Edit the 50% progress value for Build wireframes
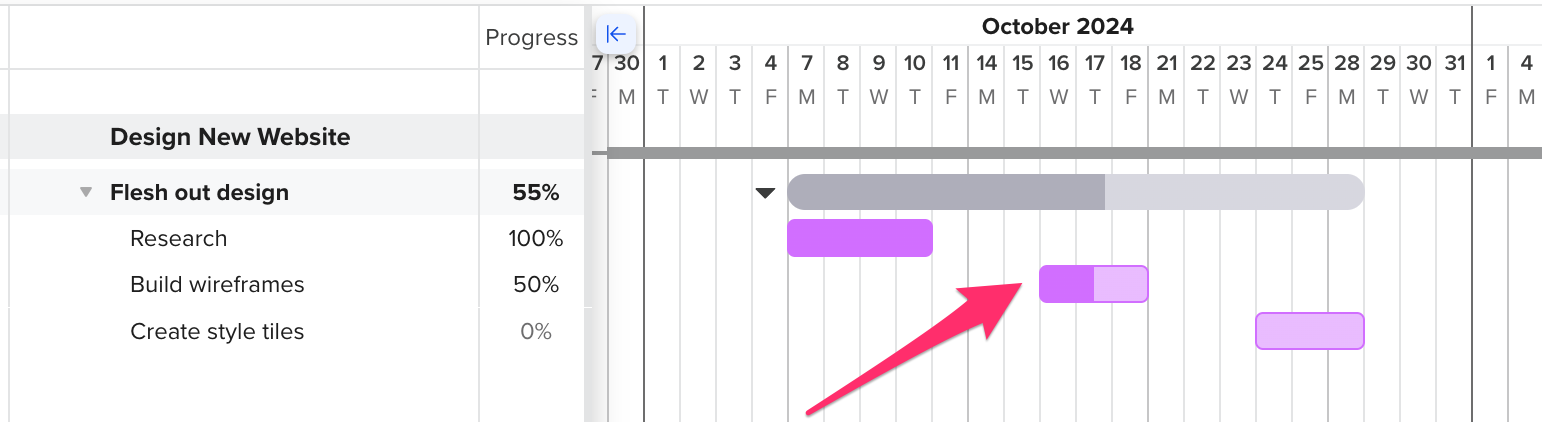 pyautogui.click(x=535, y=285)
